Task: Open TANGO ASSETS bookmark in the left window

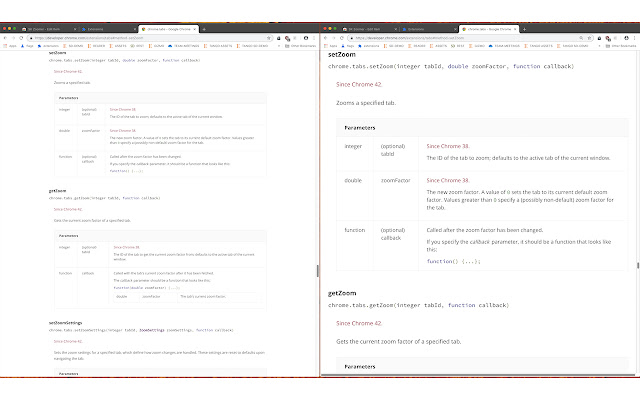Action: (x=218, y=46)
